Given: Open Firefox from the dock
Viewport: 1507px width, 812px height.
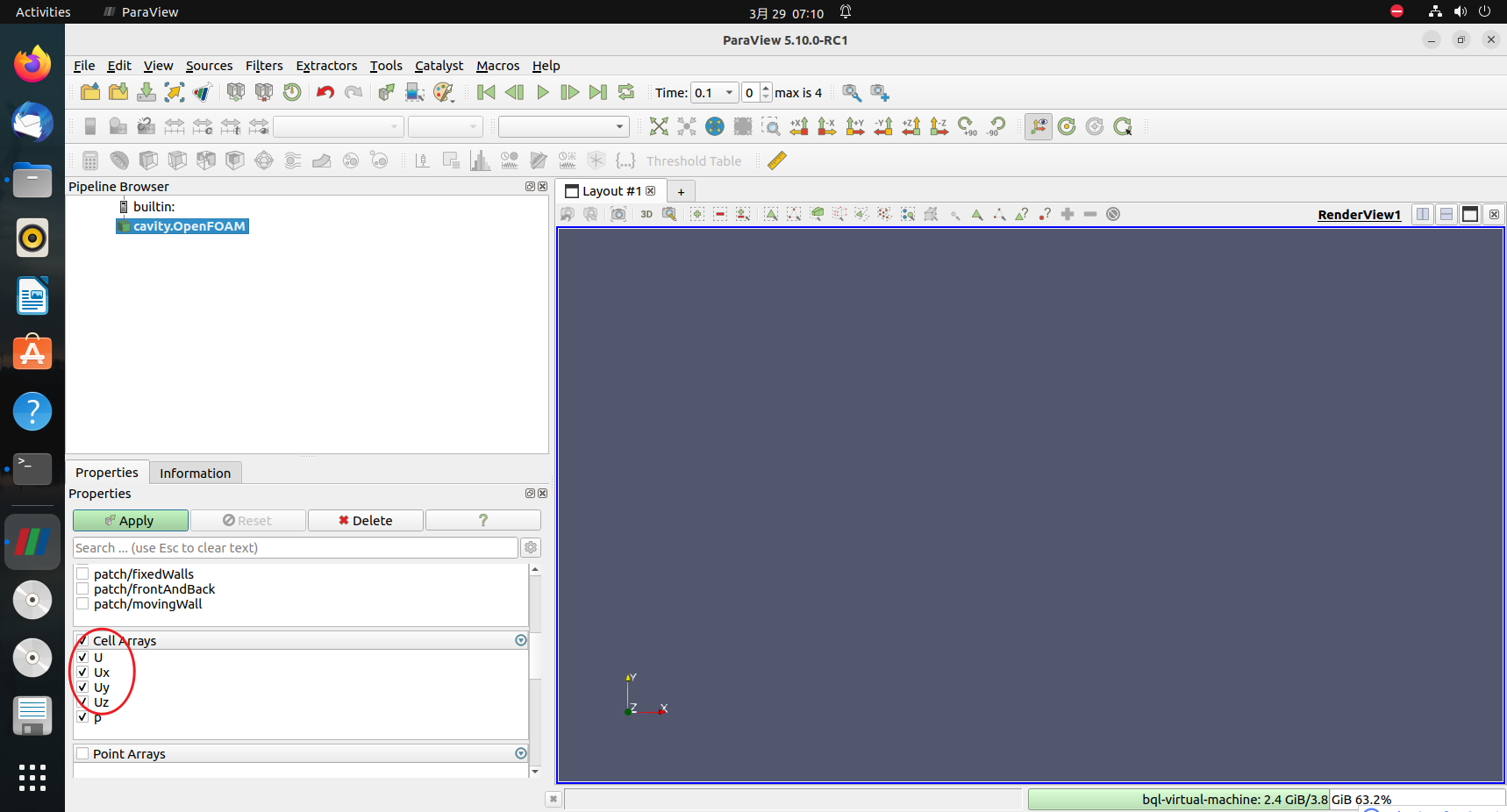Looking at the screenshot, I should point(32,63).
